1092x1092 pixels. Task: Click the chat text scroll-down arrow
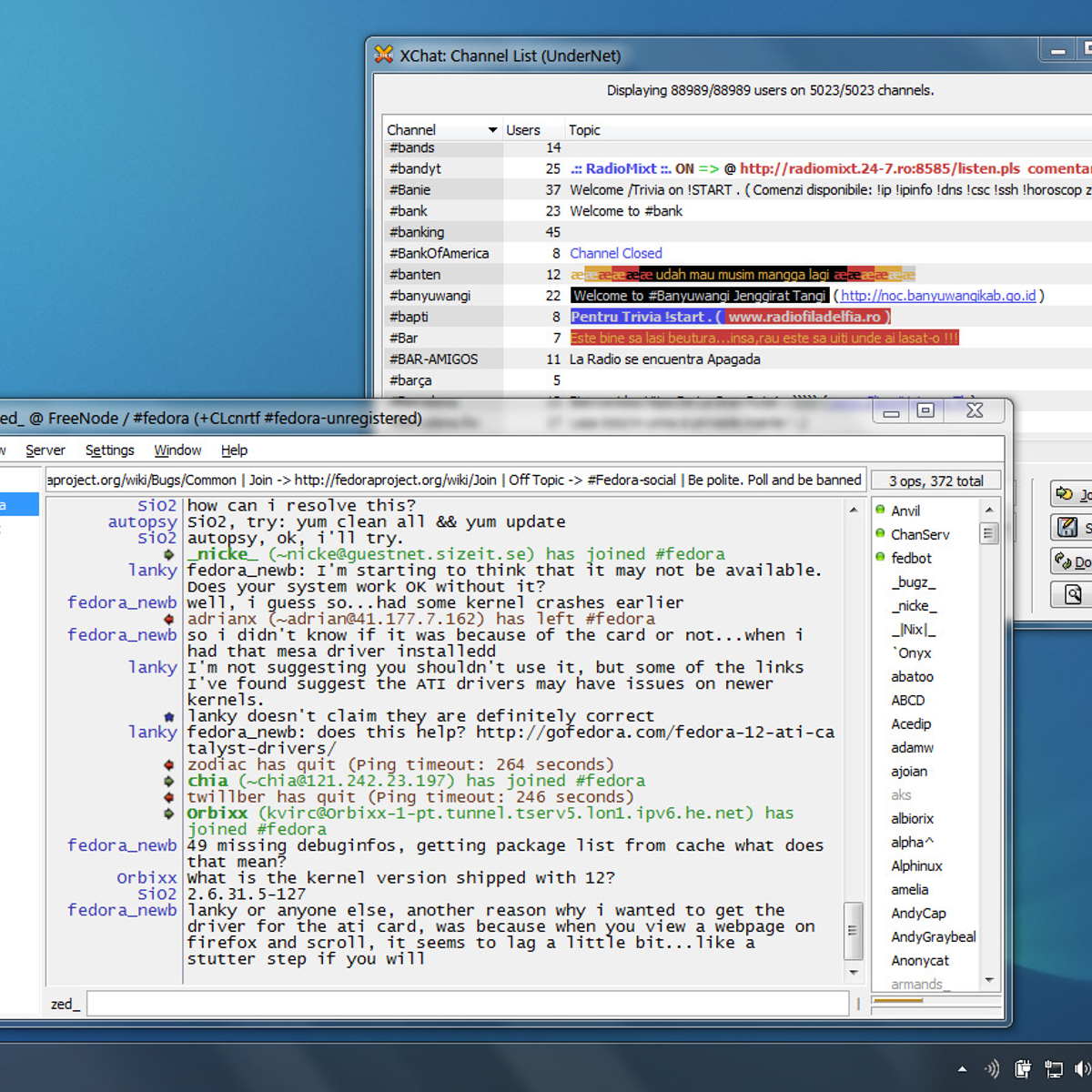pos(854,973)
